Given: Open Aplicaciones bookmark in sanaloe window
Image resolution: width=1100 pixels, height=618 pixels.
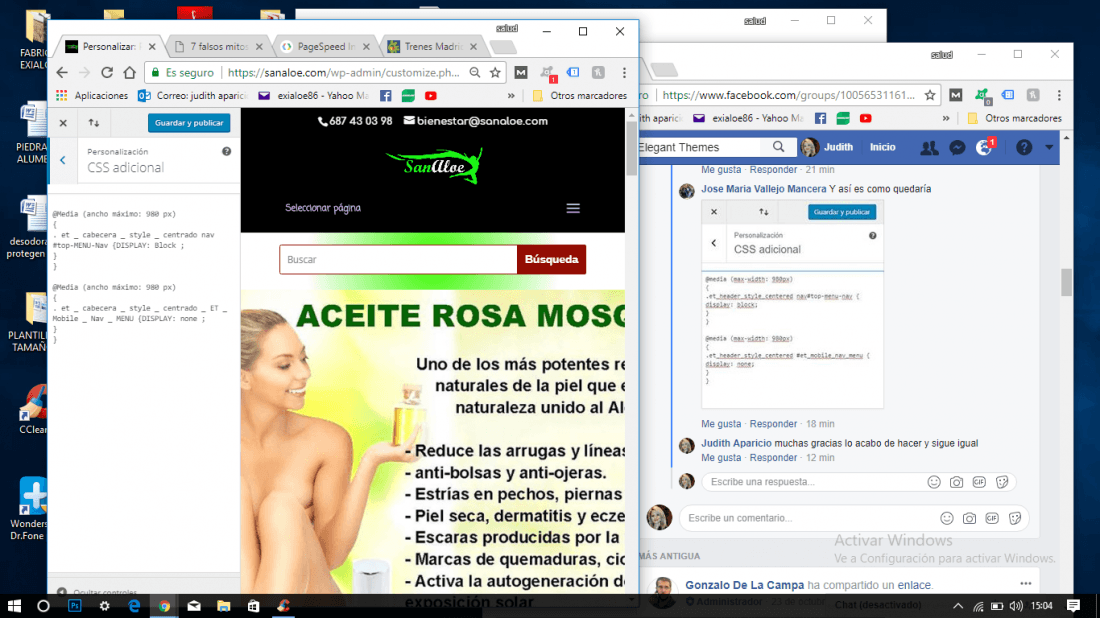Looking at the screenshot, I should click(x=92, y=95).
